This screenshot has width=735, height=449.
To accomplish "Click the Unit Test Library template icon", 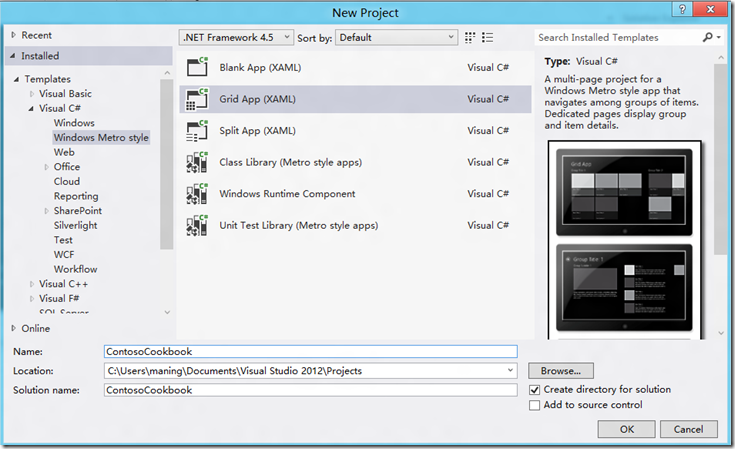I will coord(197,225).
